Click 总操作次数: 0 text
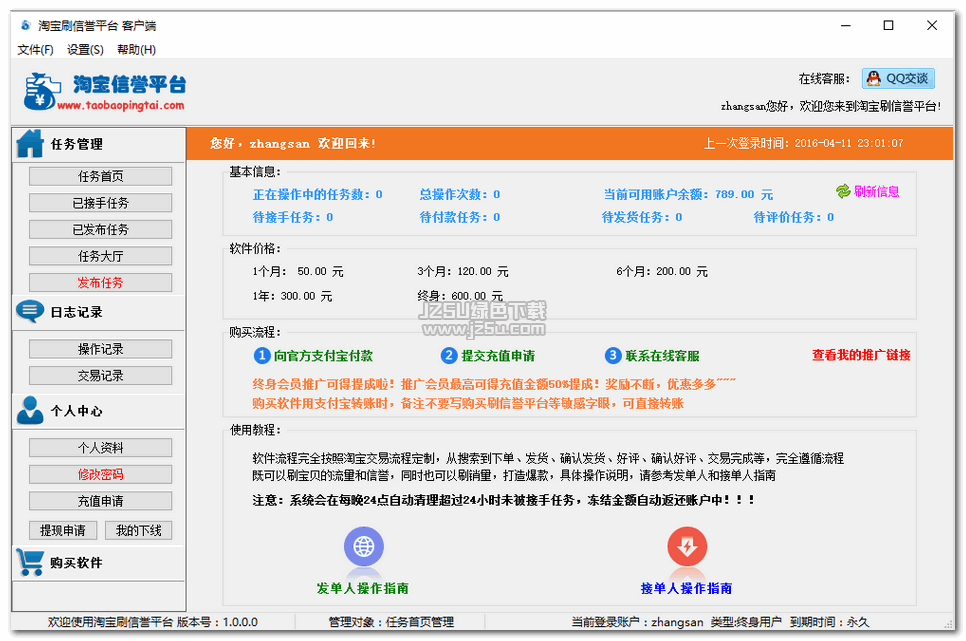 [x=460, y=194]
